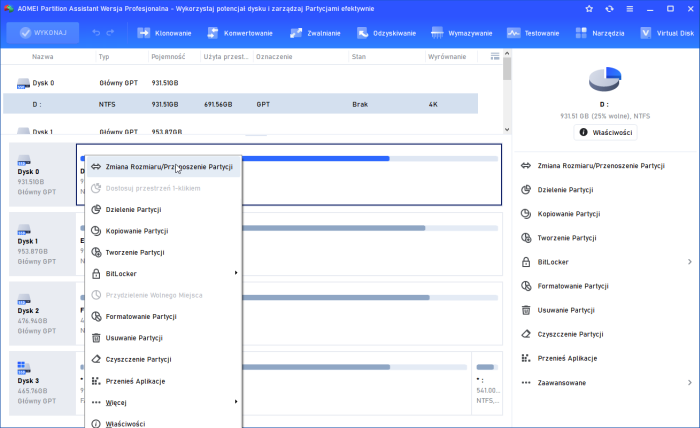Viewport: 700px width, 428px height.
Task: Click the undo arrow in toolbar
Action: (x=96, y=32)
